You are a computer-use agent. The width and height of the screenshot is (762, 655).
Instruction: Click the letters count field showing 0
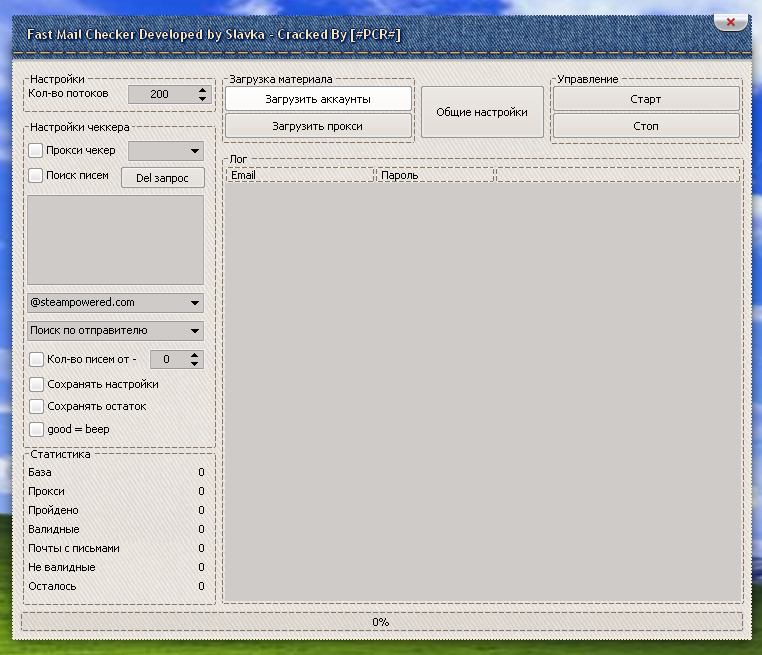pyautogui.click(x=169, y=359)
